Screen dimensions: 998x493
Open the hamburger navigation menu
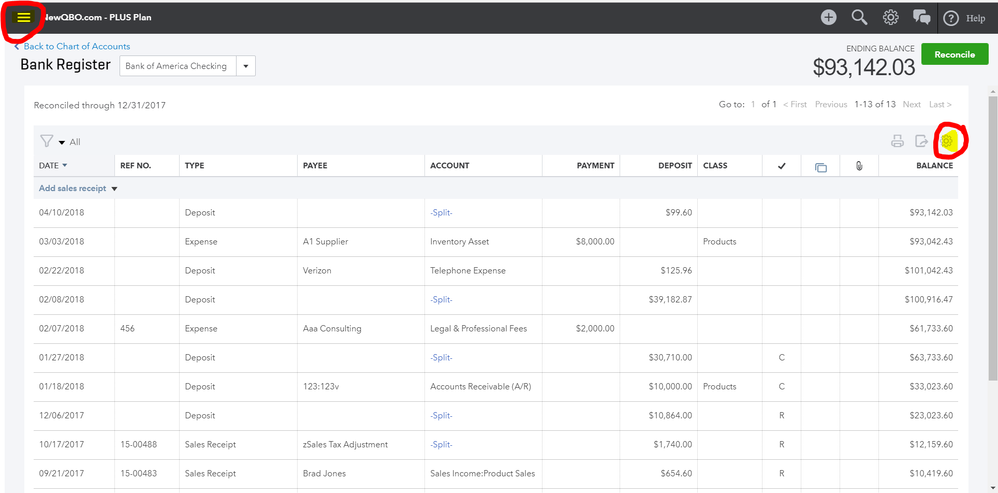pyautogui.click(x=23, y=17)
